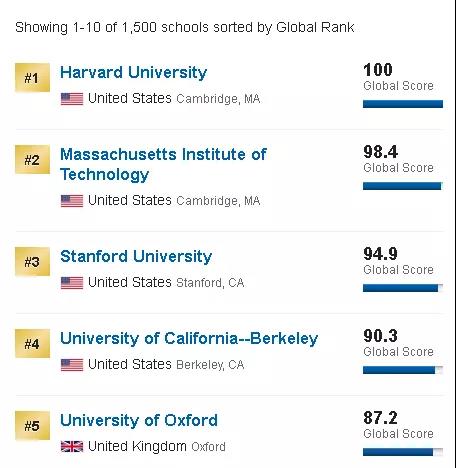Open Massachusetts Institute of Technology link
Viewport: 456px width, 468px height.
(163, 165)
